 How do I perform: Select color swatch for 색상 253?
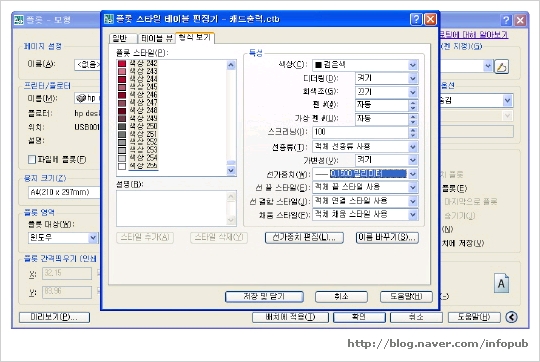[x=122, y=150]
